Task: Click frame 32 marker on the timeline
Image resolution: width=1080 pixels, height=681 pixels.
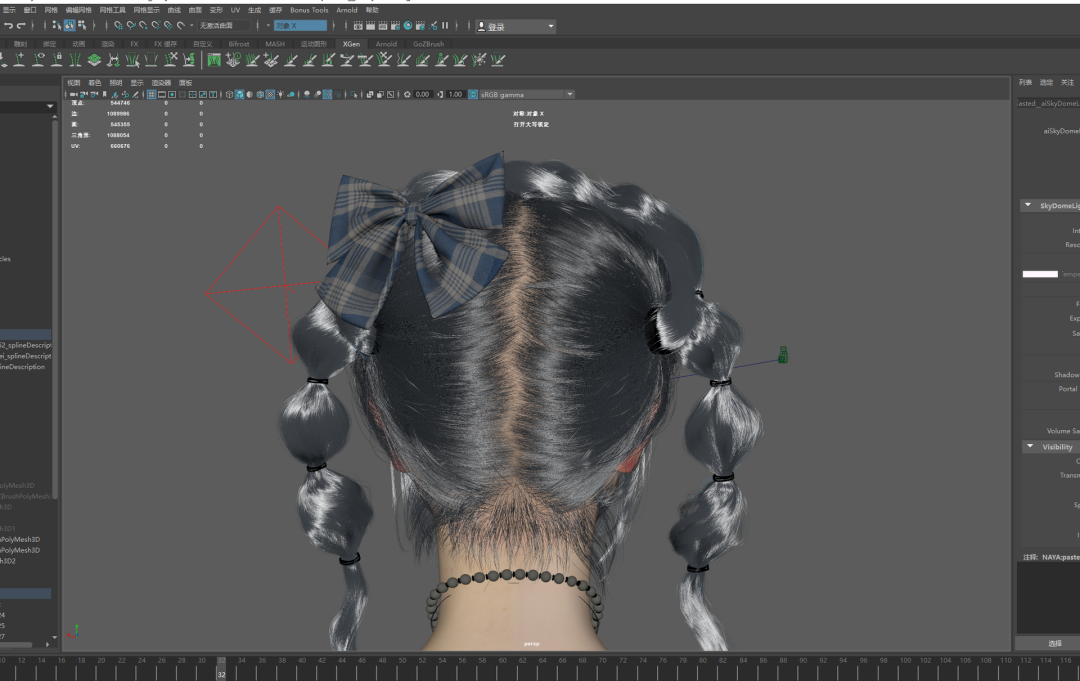Action: tap(221, 667)
